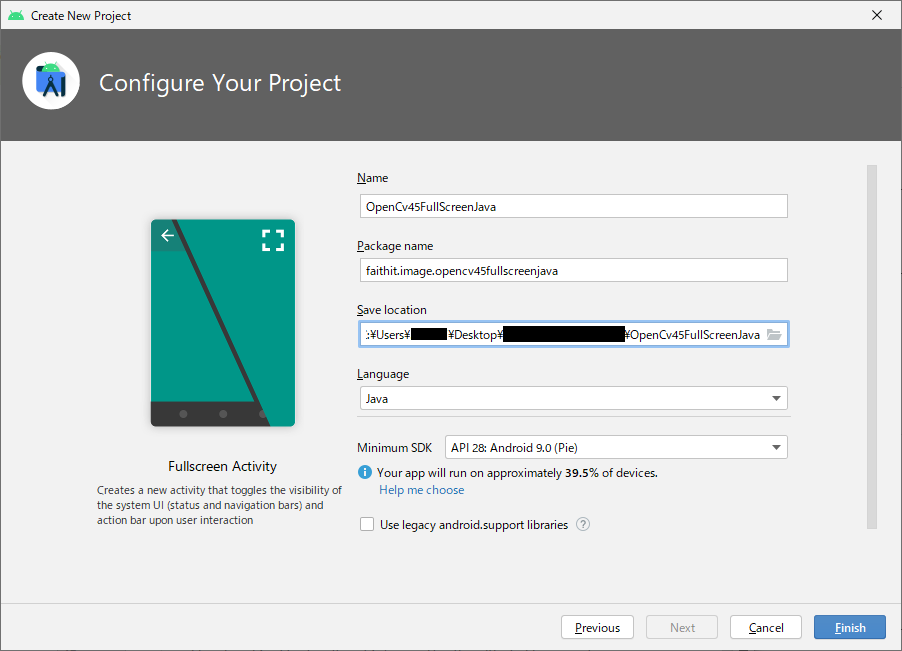Image resolution: width=902 pixels, height=651 pixels.
Task: Click the Configure Your Project heading
Action: [x=220, y=83]
